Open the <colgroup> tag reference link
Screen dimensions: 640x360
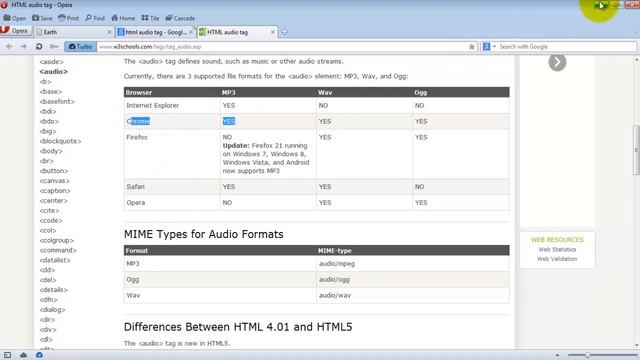[x=57, y=240]
